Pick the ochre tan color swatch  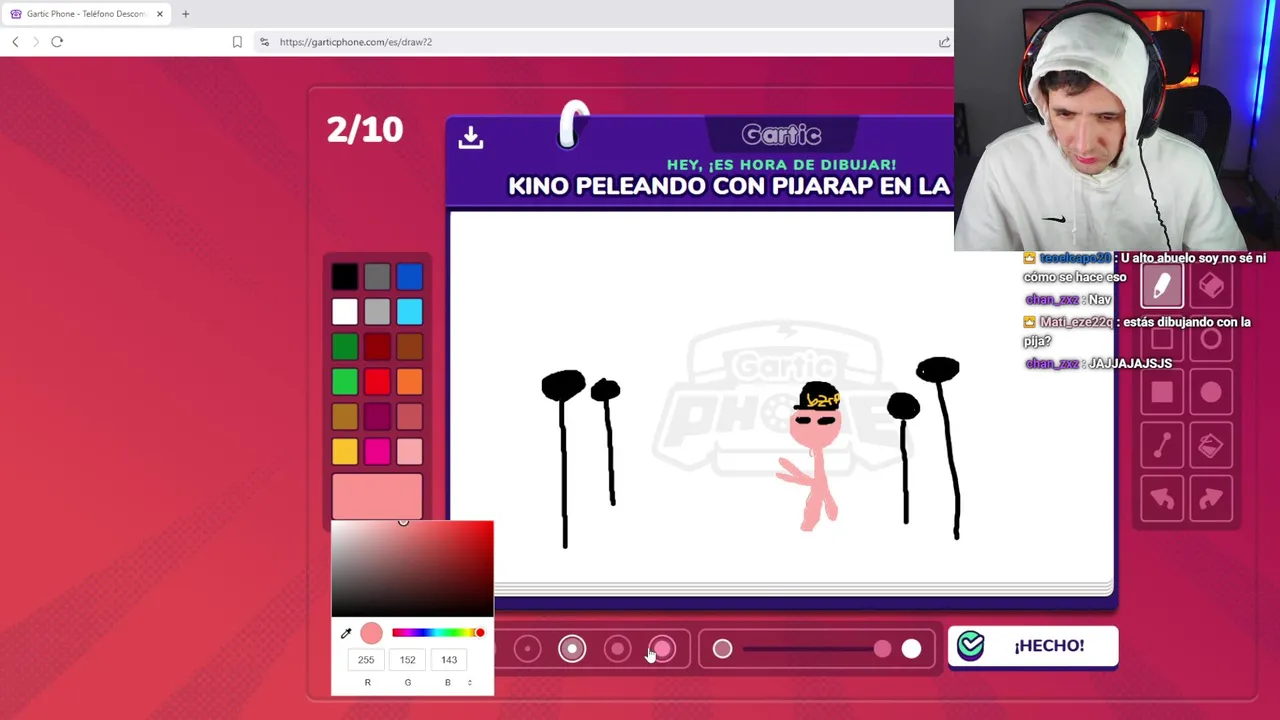pos(344,417)
